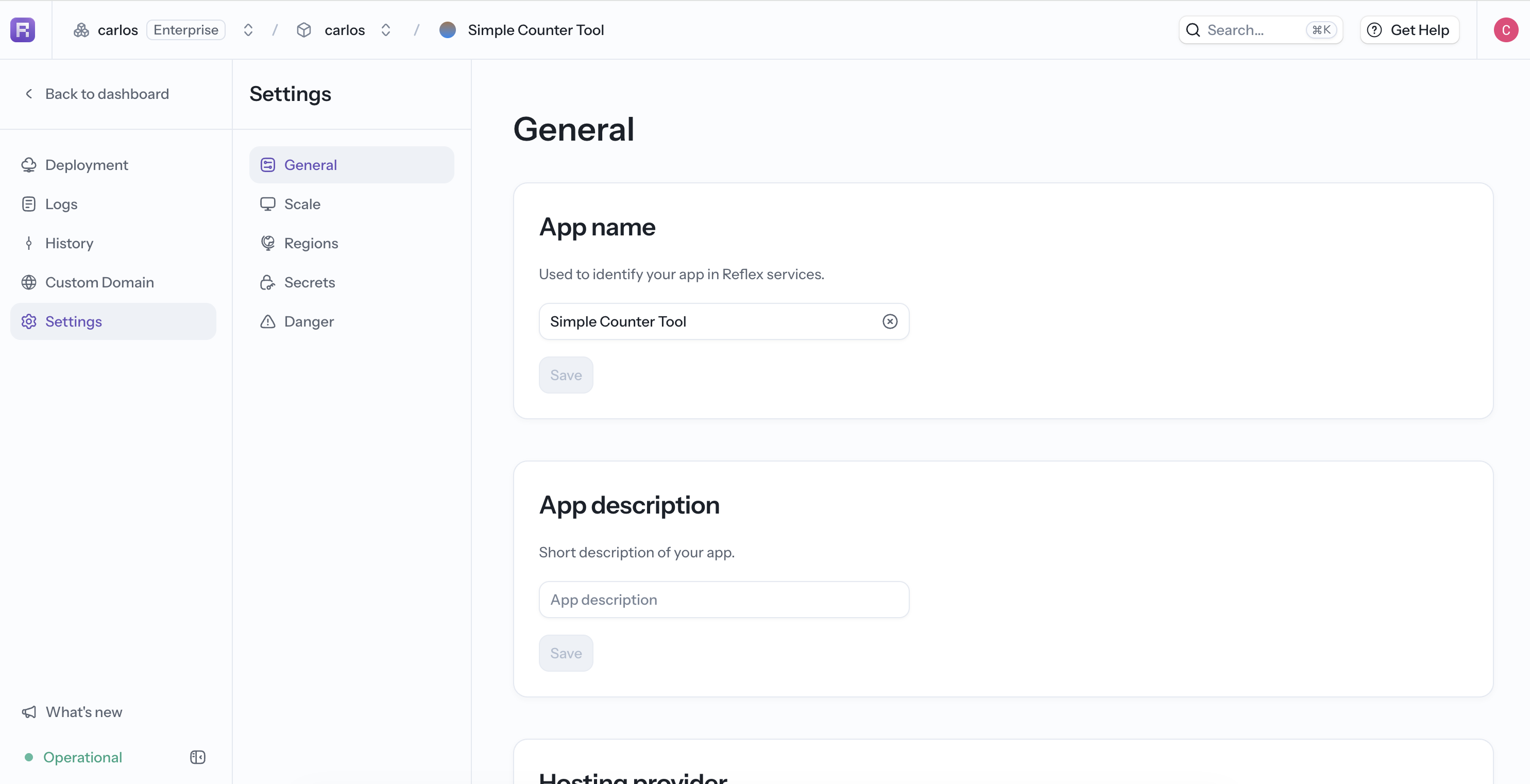1530x784 pixels.
Task: Click the Settings gear icon
Action: [x=28, y=321]
